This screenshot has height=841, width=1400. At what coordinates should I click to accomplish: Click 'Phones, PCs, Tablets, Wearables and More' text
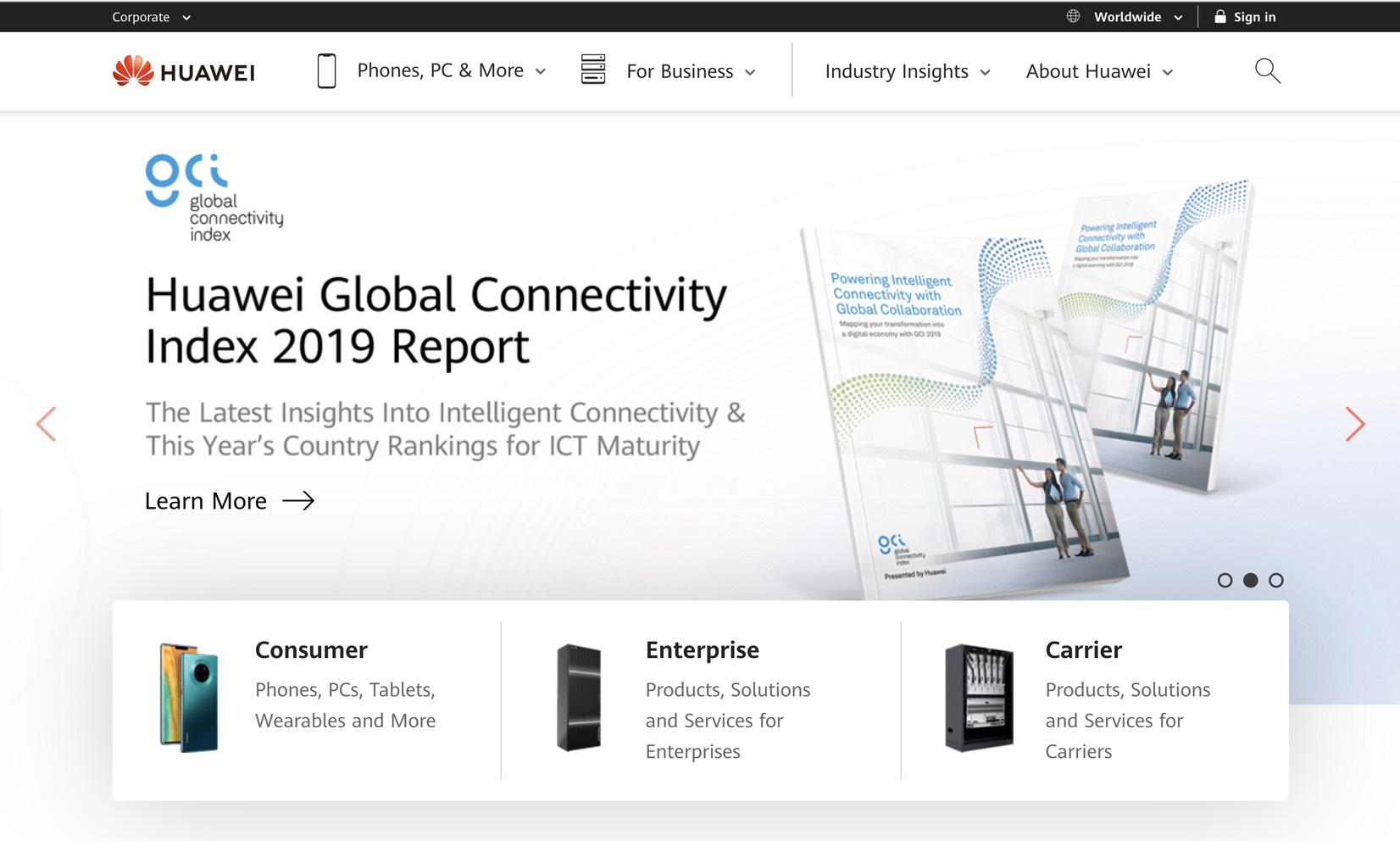point(345,705)
